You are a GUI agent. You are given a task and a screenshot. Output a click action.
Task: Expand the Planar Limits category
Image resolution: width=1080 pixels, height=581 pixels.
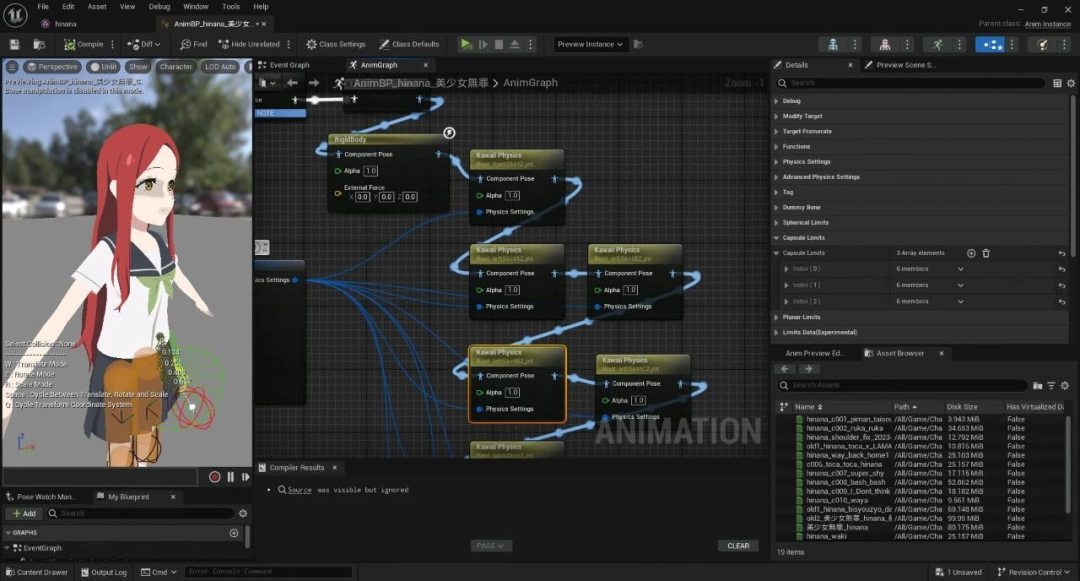point(776,317)
